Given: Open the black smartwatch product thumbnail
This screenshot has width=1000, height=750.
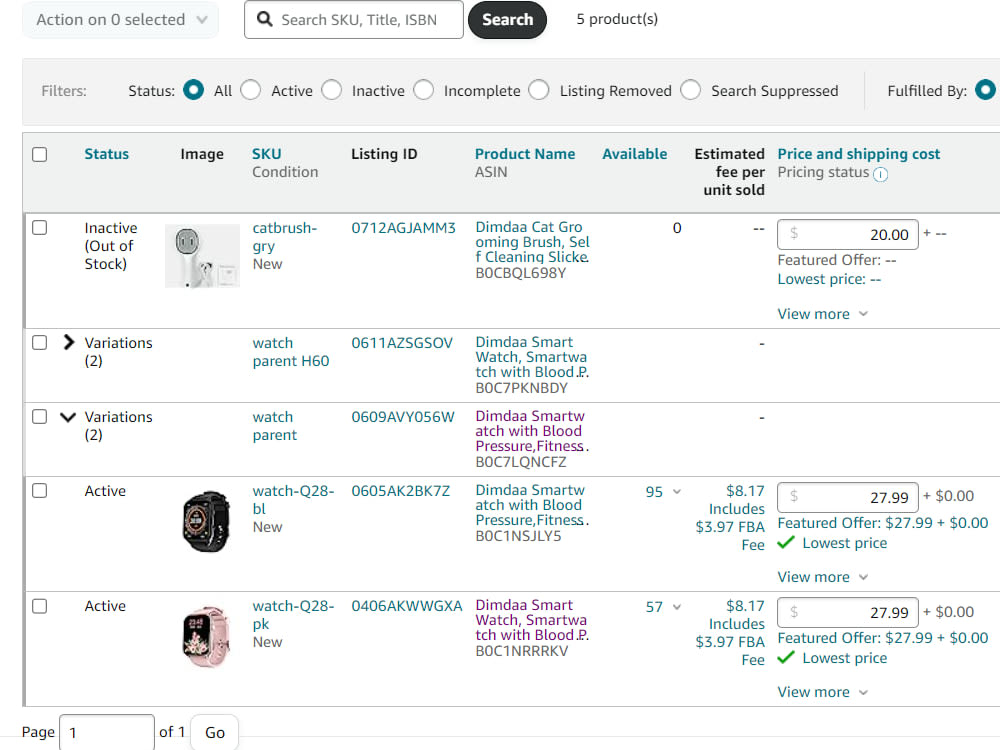Looking at the screenshot, I should [x=205, y=521].
